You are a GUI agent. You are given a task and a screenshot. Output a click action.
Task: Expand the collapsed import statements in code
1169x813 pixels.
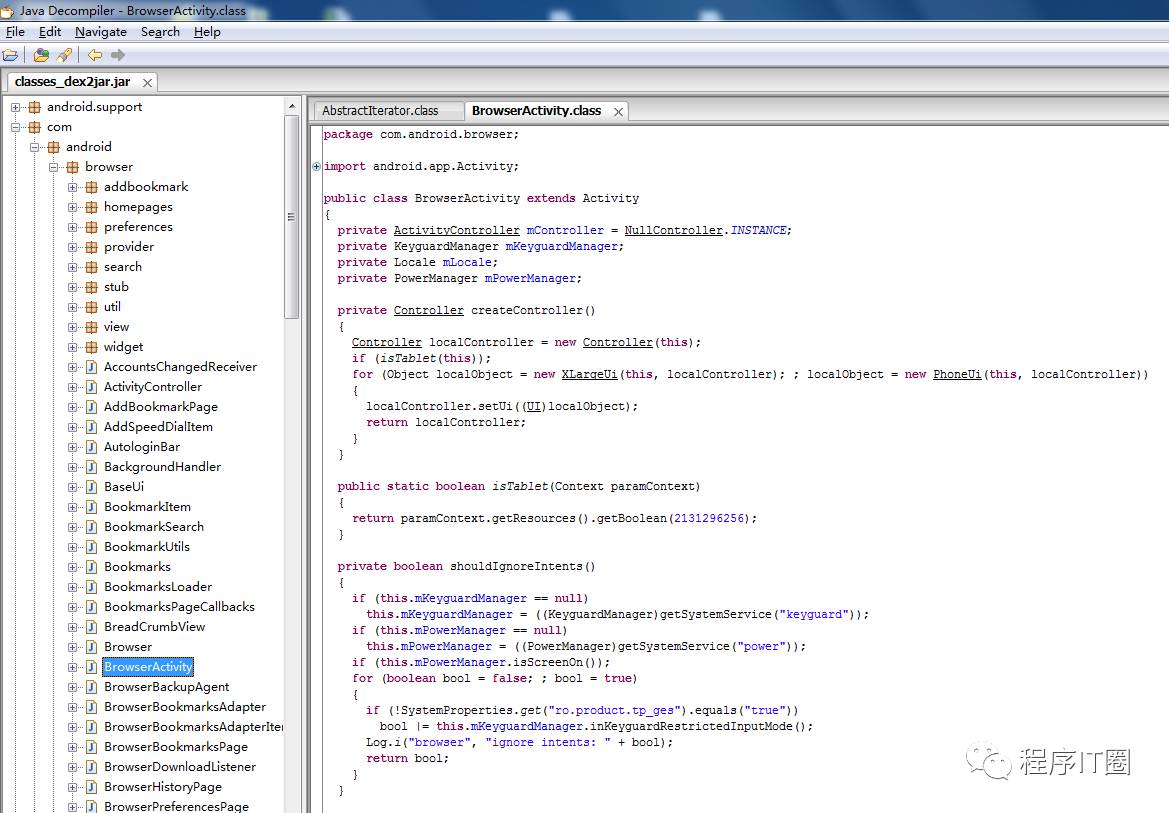[317, 166]
